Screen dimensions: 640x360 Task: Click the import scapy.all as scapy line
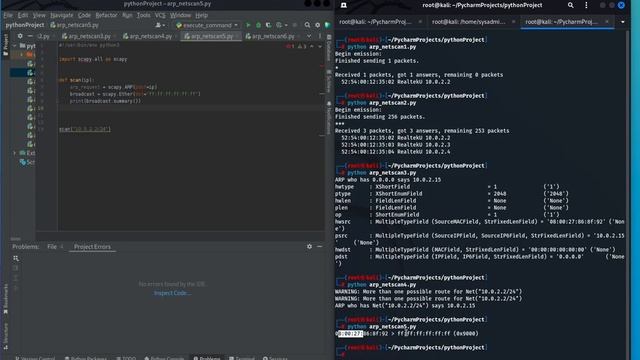click(93, 59)
